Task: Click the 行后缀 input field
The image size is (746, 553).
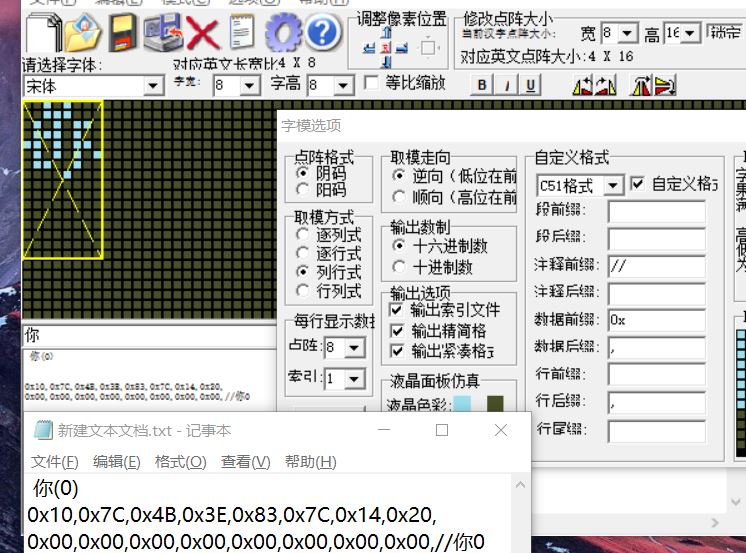Action: coord(657,404)
